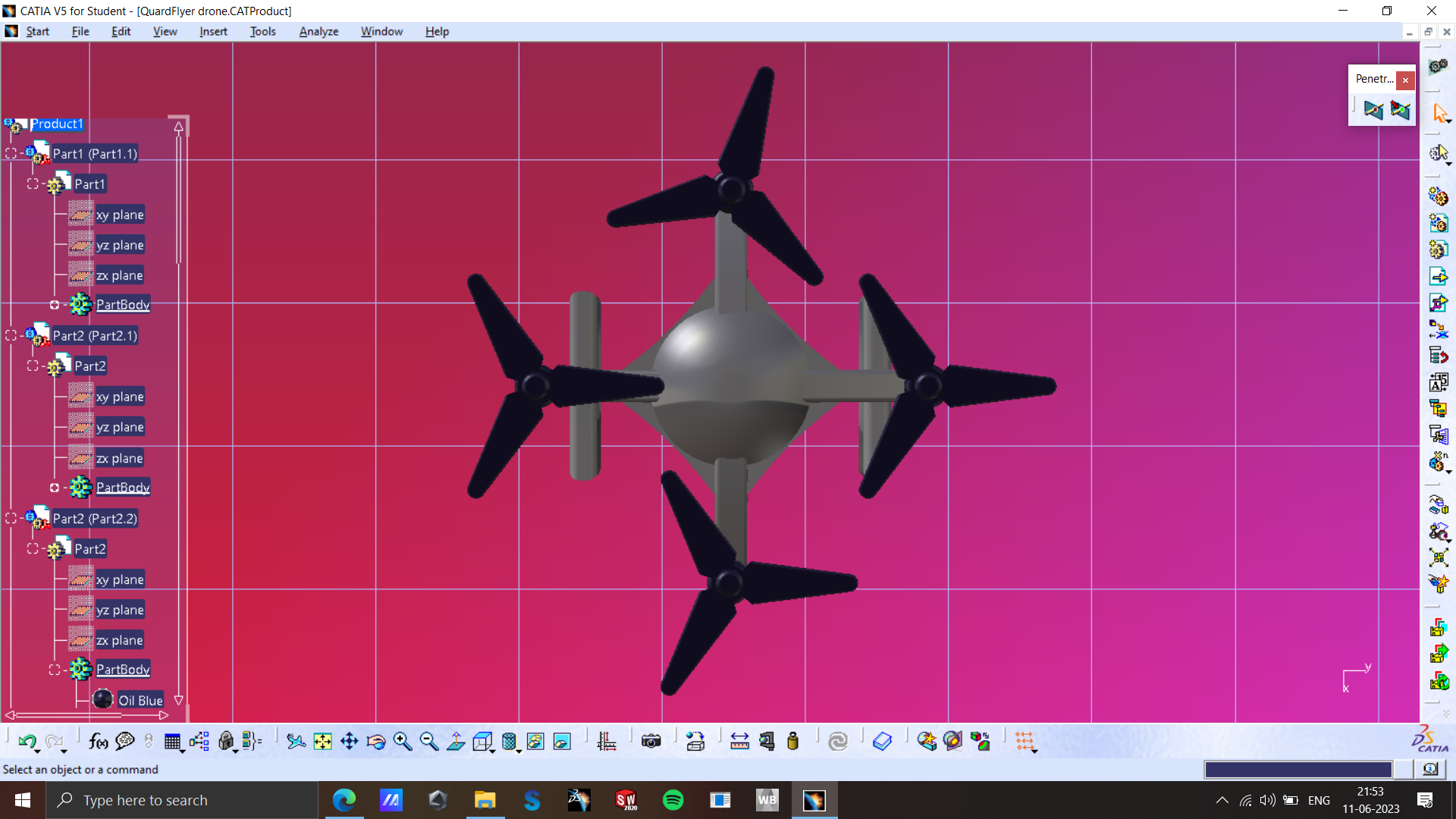Screen dimensions: 1456x819
Task: Click the Knowledge Inspector tree icon
Action: [199, 741]
